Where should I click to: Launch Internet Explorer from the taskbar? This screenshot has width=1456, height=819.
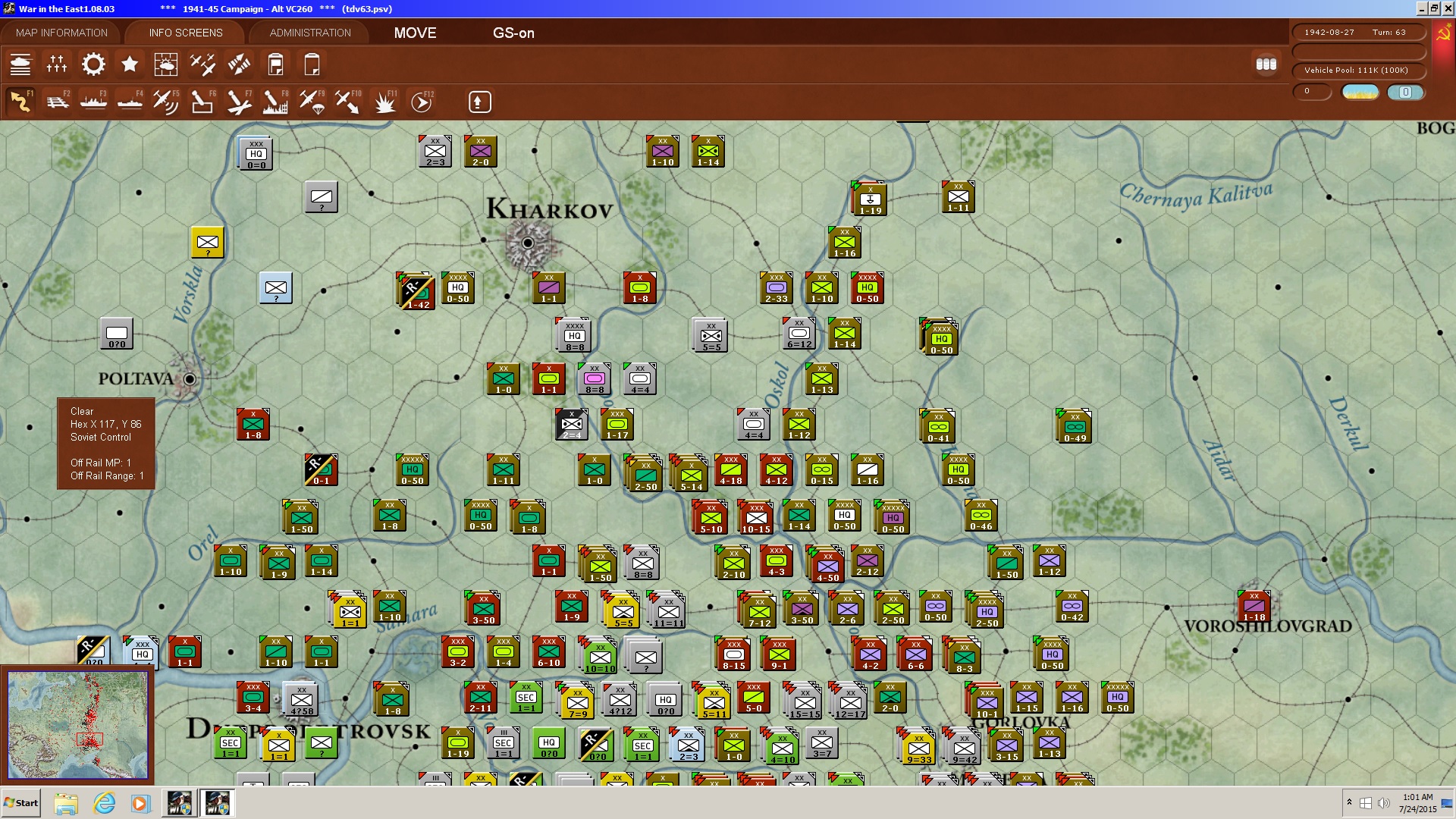pos(104,803)
